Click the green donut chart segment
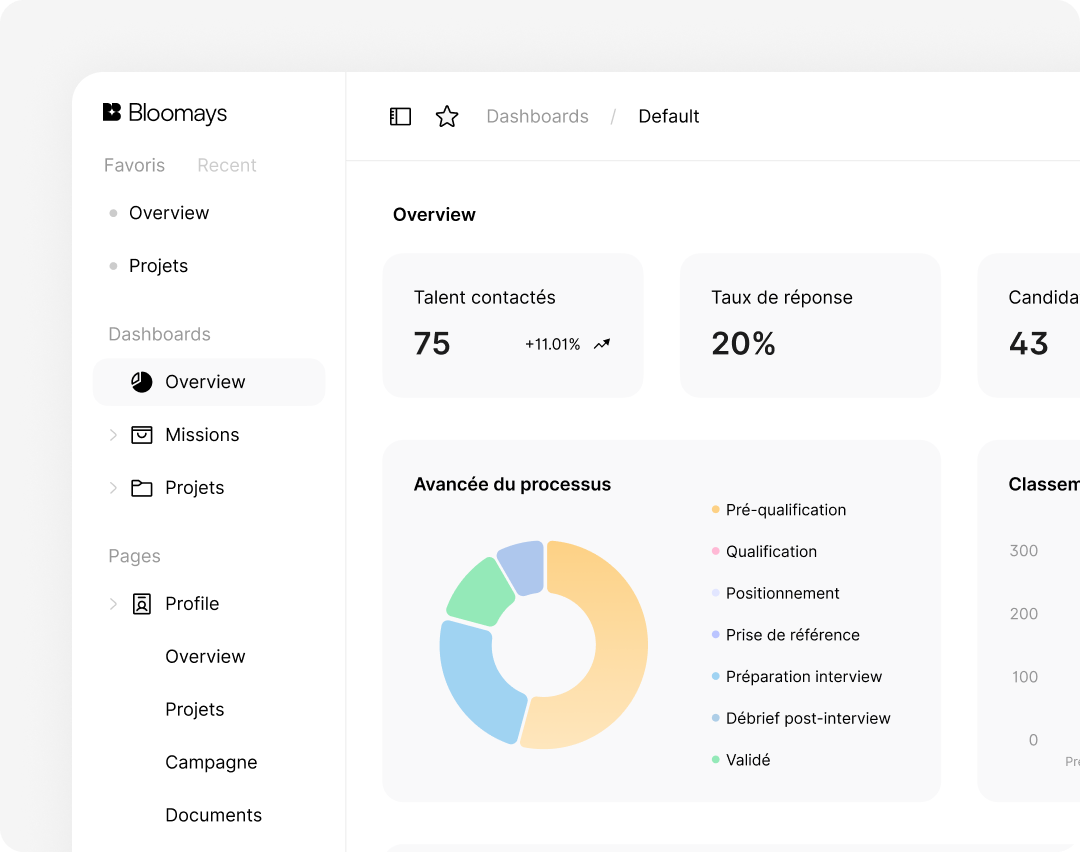The image size is (1080, 852). 479,594
